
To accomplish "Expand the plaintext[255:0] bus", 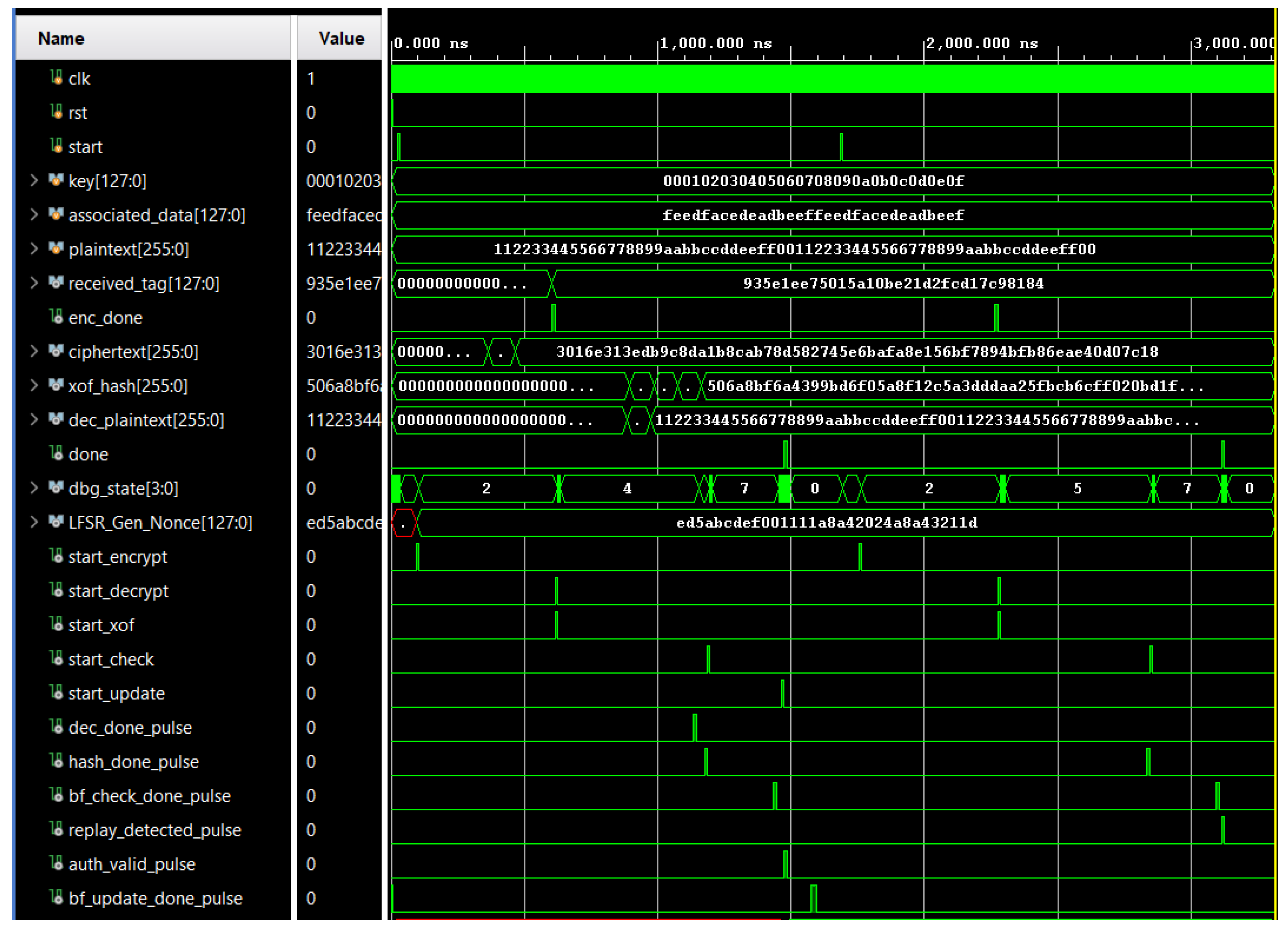I will (x=34, y=249).
